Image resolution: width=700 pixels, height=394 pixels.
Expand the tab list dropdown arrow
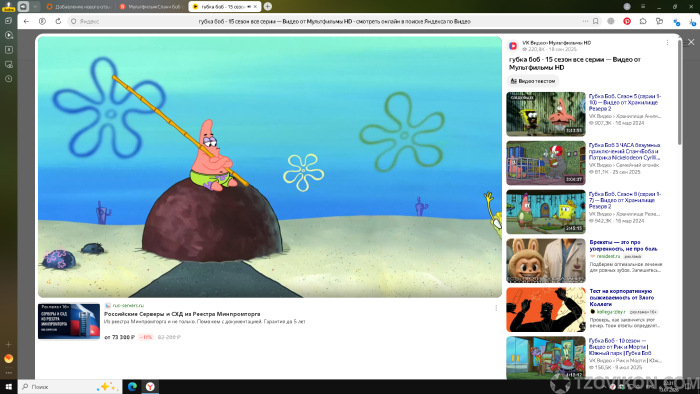click(35, 7)
